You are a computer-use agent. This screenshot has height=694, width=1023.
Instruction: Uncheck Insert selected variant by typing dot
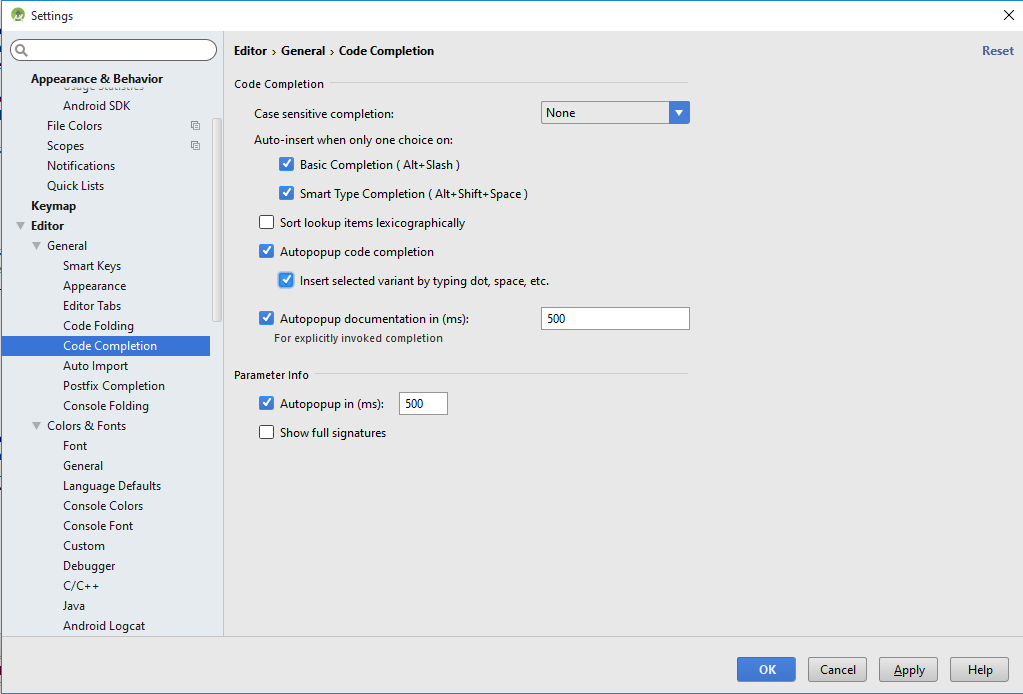pyautogui.click(x=286, y=280)
